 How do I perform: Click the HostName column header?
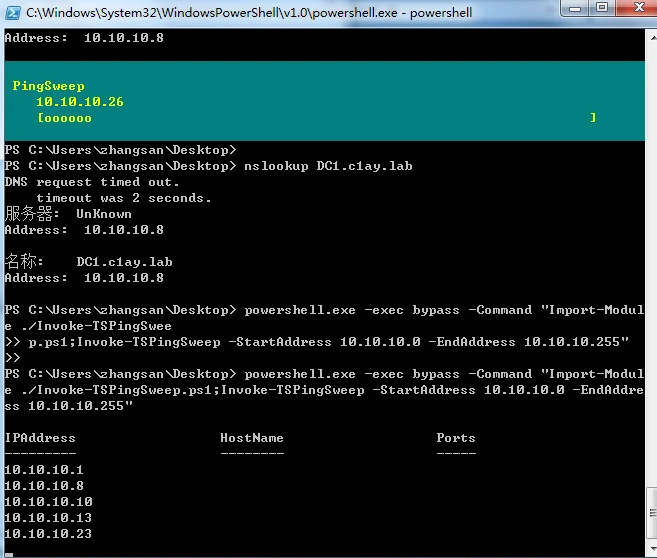pos(252,438)
